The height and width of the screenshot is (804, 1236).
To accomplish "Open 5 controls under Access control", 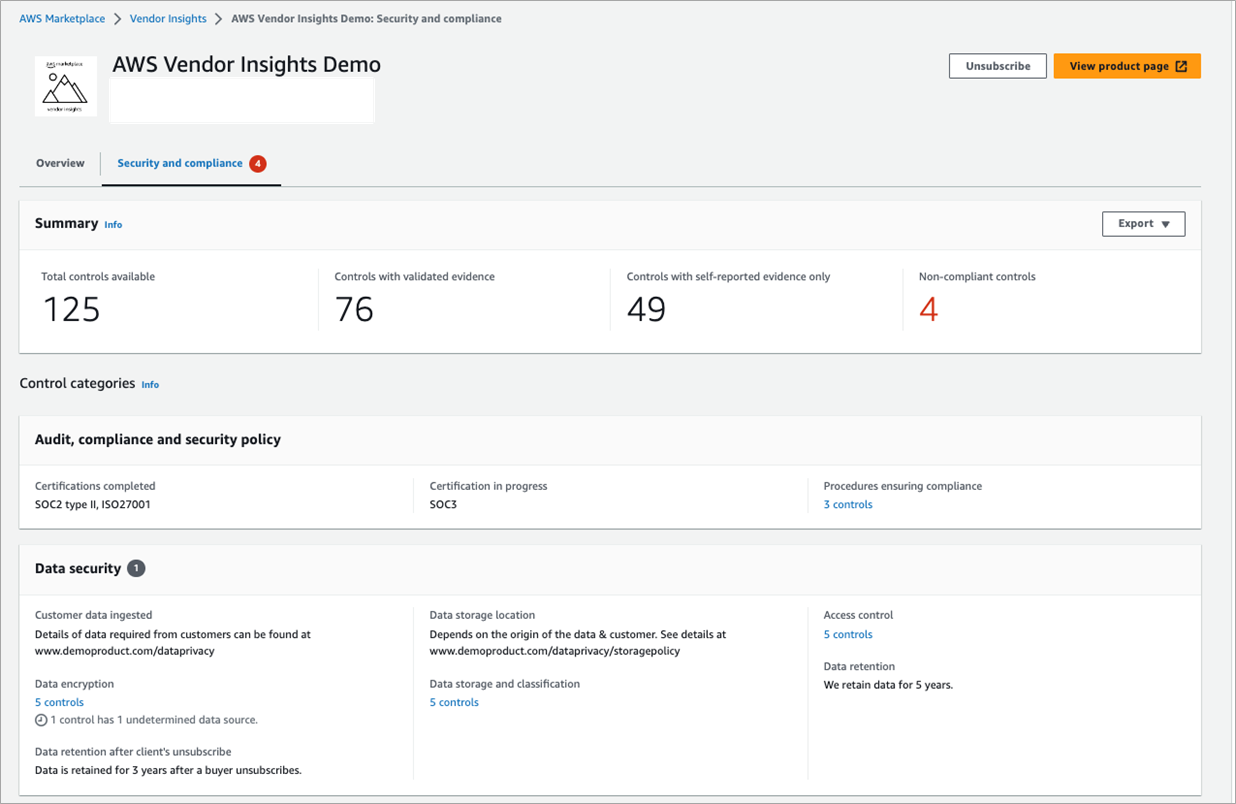I will point(847,634).
